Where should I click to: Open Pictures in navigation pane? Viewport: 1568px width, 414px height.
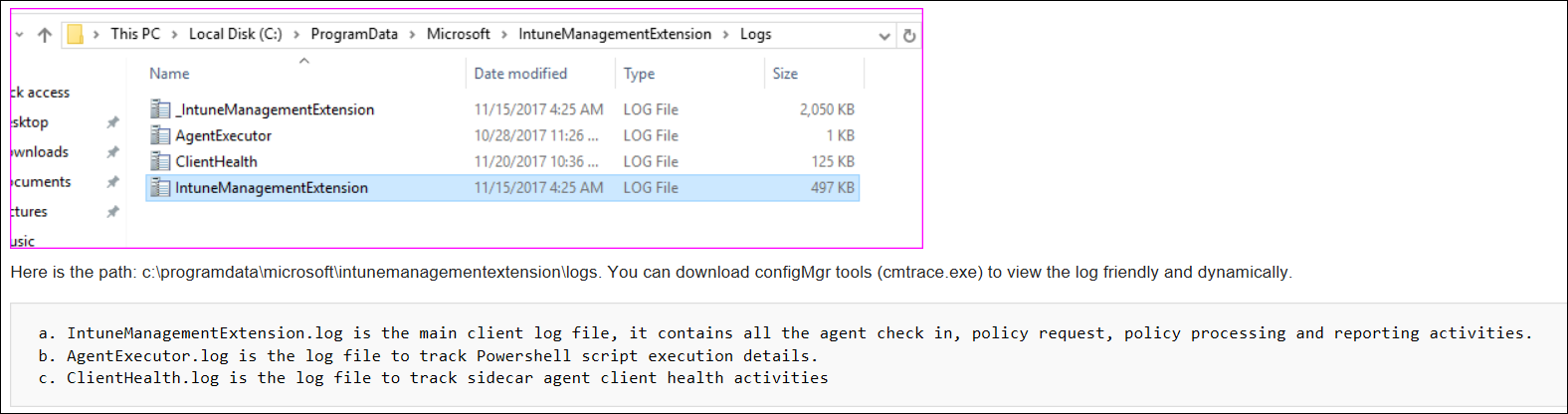coord(29,212)
